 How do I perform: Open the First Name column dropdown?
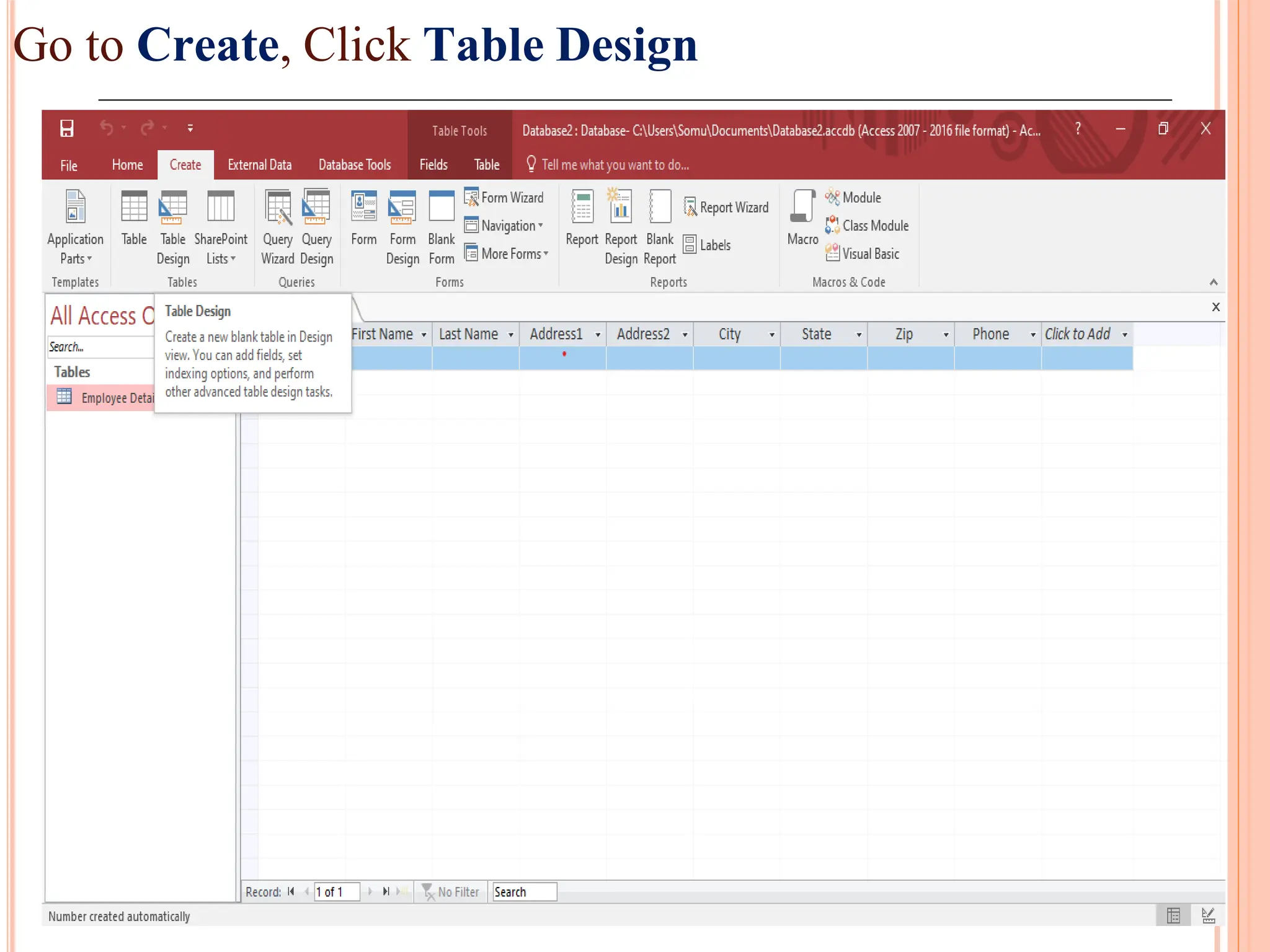[424, 335]
